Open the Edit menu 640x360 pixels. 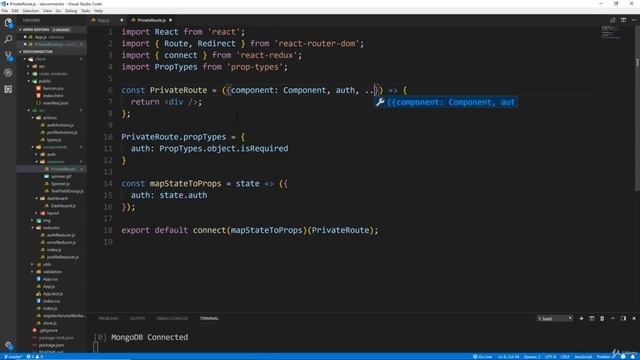click(15, 11)
